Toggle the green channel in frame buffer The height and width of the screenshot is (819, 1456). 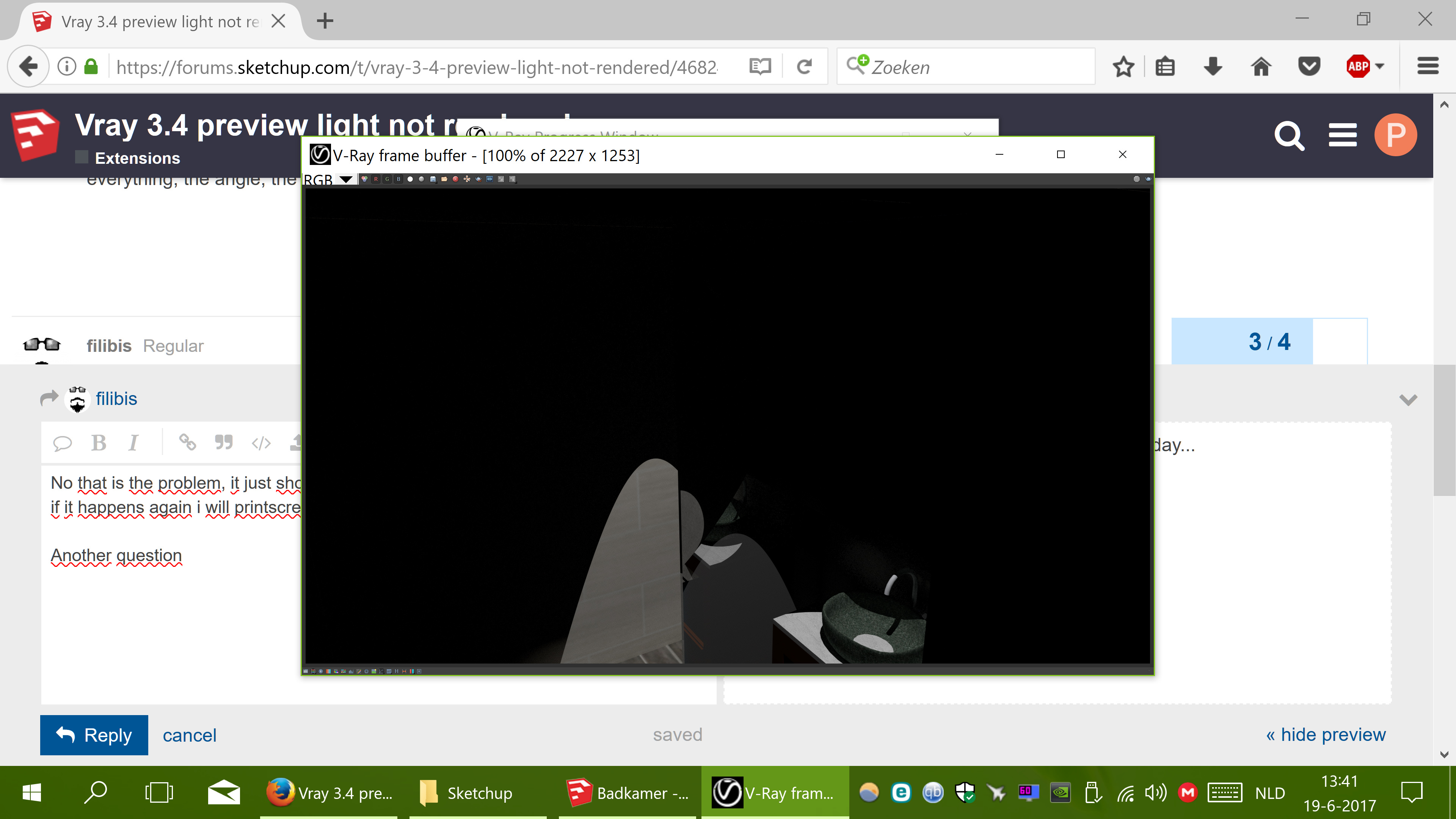pos(387,179)
